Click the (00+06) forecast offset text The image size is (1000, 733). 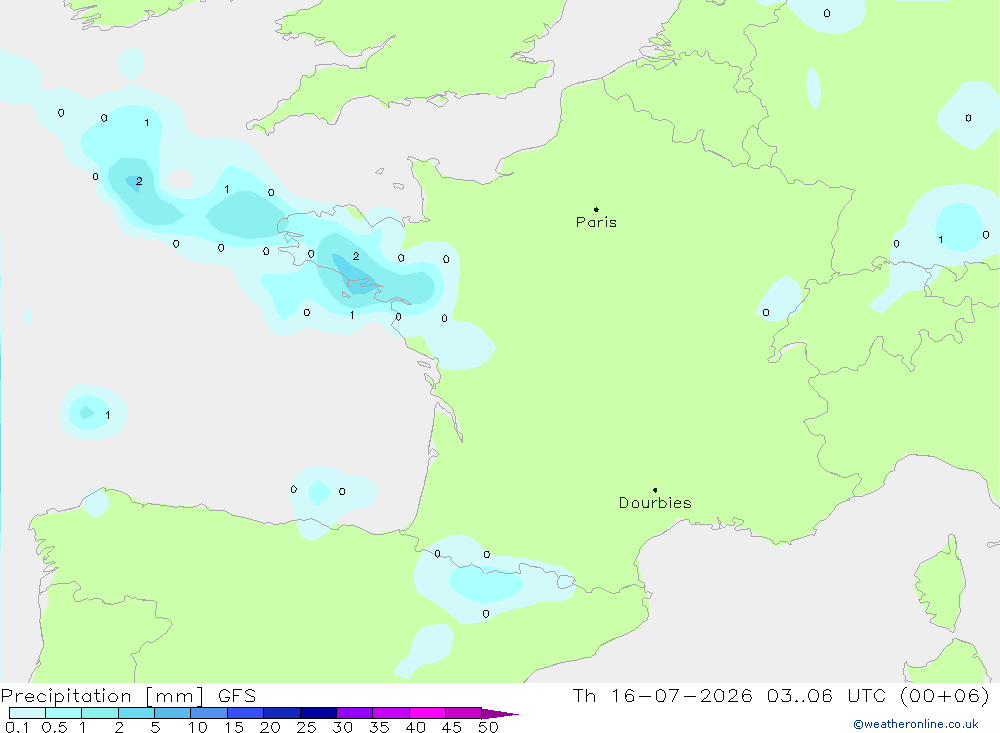click(945, 695)
